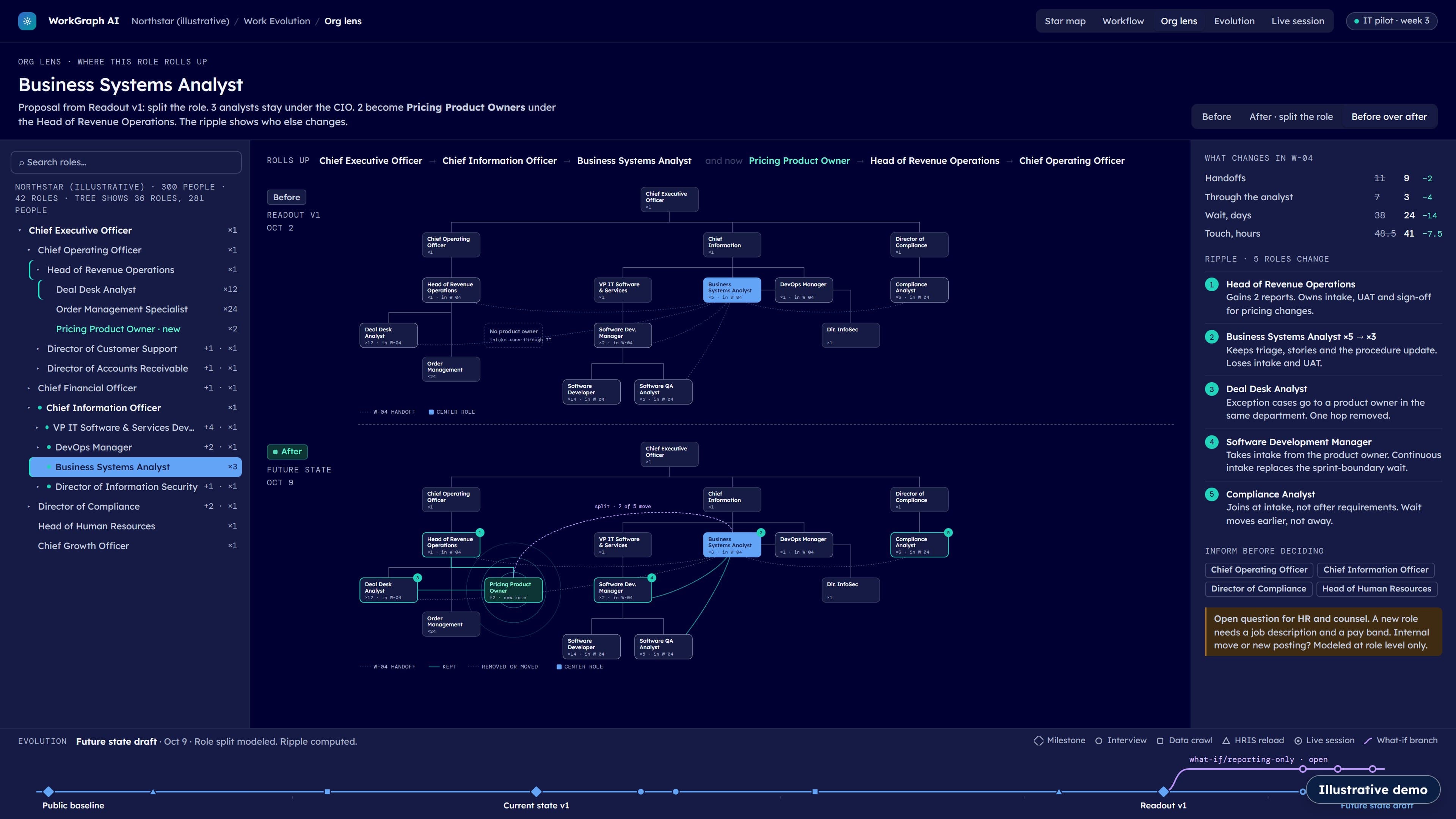Click ripple badge 1 beside Head of Revenue Operations

click(1211, 285)
